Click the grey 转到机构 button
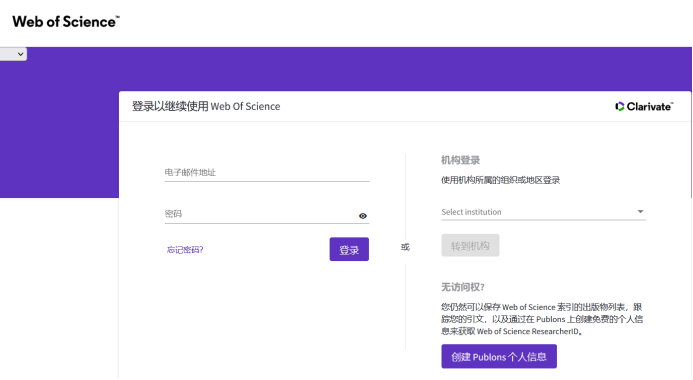This screenshot has height=380, width=693. click(470, 245)
